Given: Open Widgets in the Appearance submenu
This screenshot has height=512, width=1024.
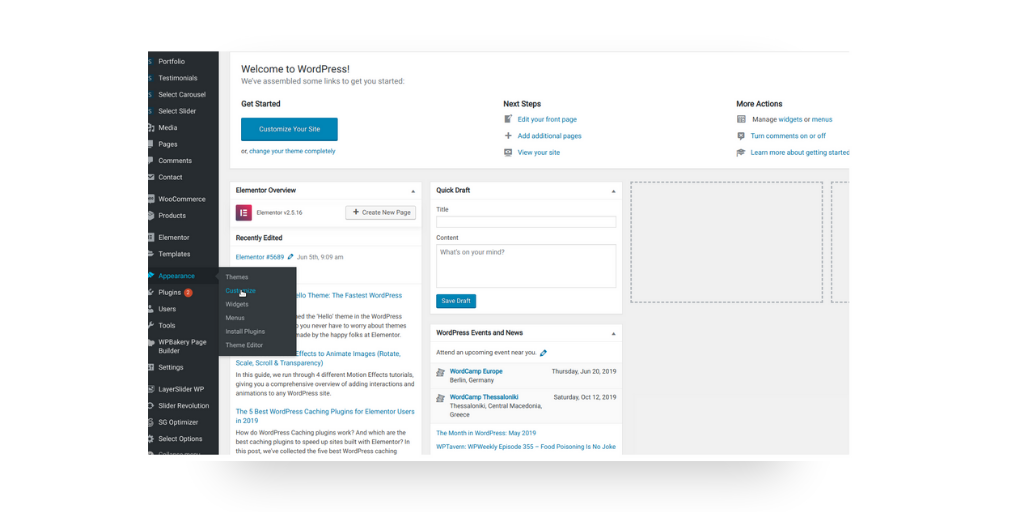Looking at the screenshot, I should click(x=236, y=304).
